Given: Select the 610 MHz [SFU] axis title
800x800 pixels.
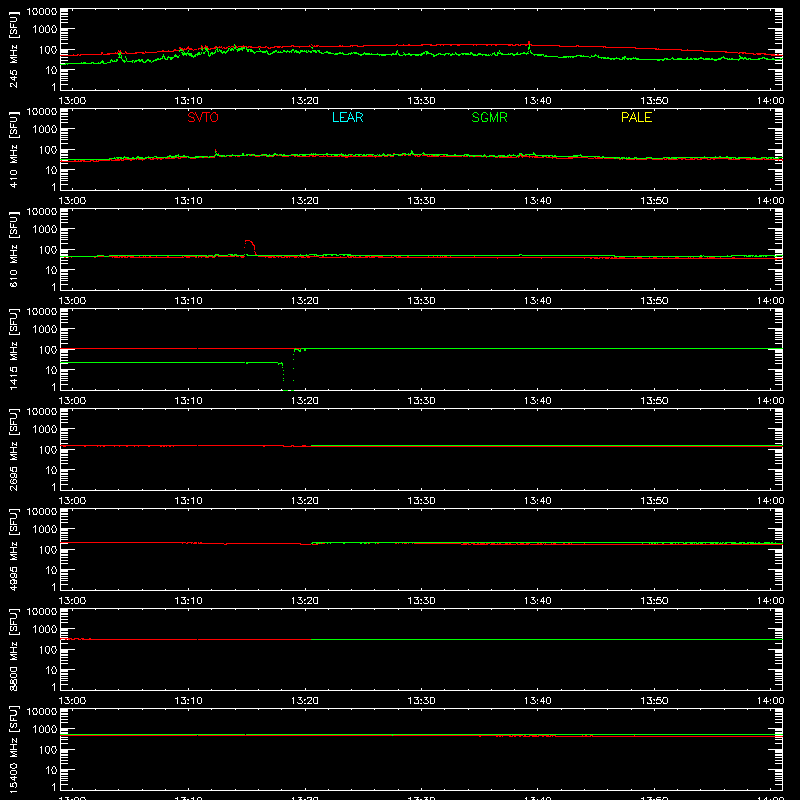Looking at the screenshot, I should coord(14,249).
